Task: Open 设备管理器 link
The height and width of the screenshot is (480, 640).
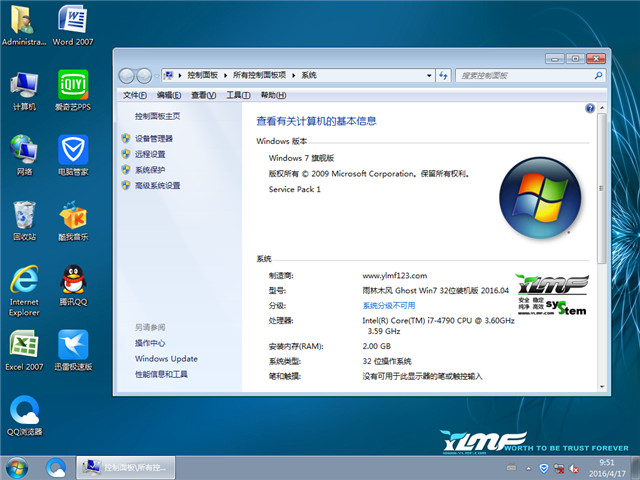Action: (x=154, y=139)
